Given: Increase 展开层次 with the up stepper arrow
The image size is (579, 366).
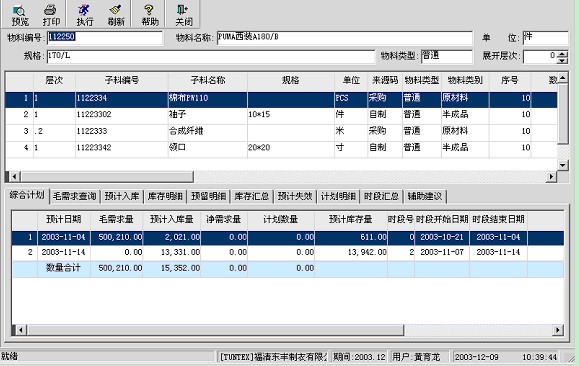Looking at the screenshot, I should tap(562, 54).
